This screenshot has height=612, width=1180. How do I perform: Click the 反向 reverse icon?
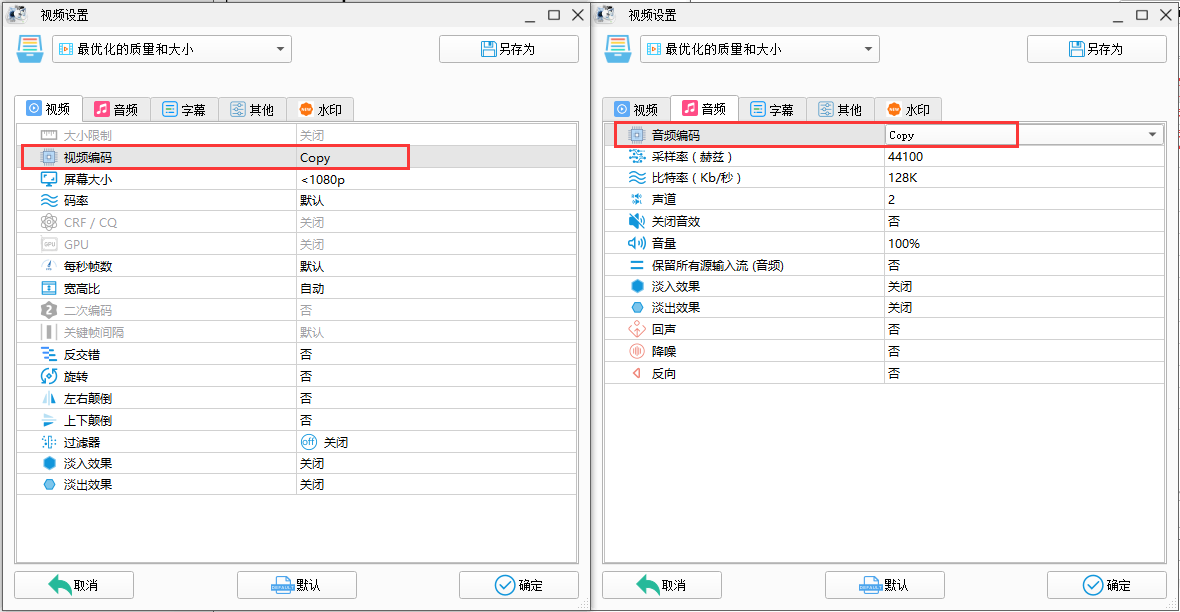coord(637,373)
